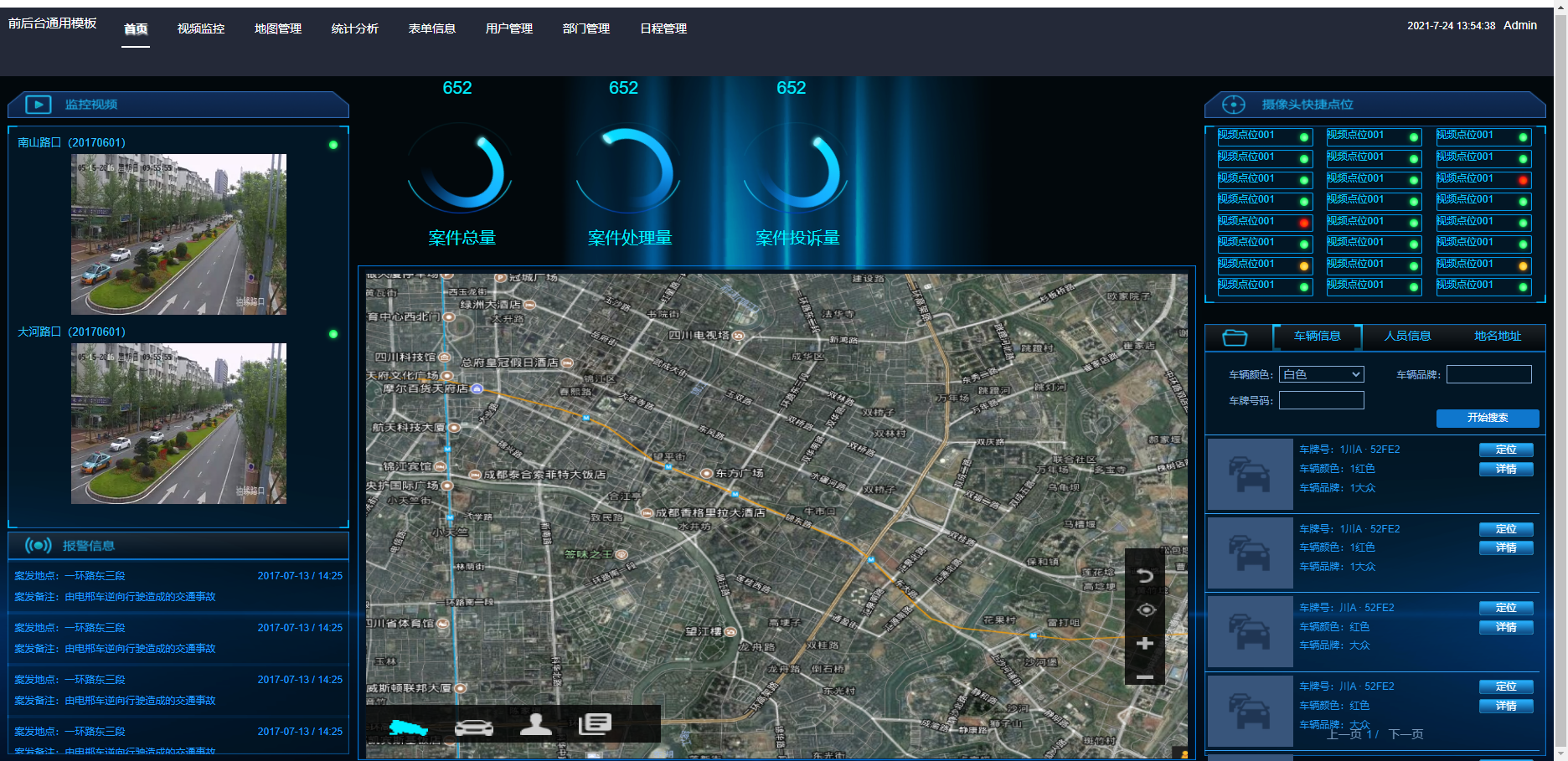The height and width of the screenshot is (761, 1568).
Task: Toggle the red-status 视频点位001 in third column
Action: click(1483, 179)
